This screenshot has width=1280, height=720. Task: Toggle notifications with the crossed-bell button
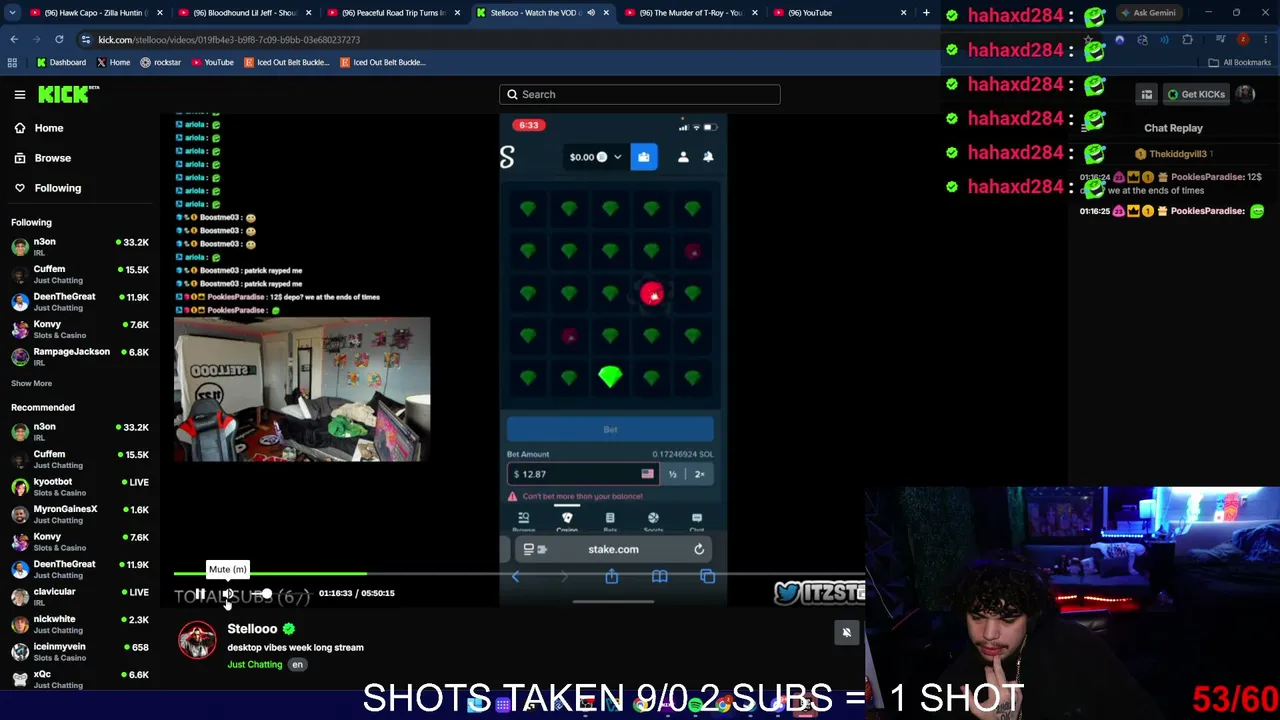tap(846, 632)
